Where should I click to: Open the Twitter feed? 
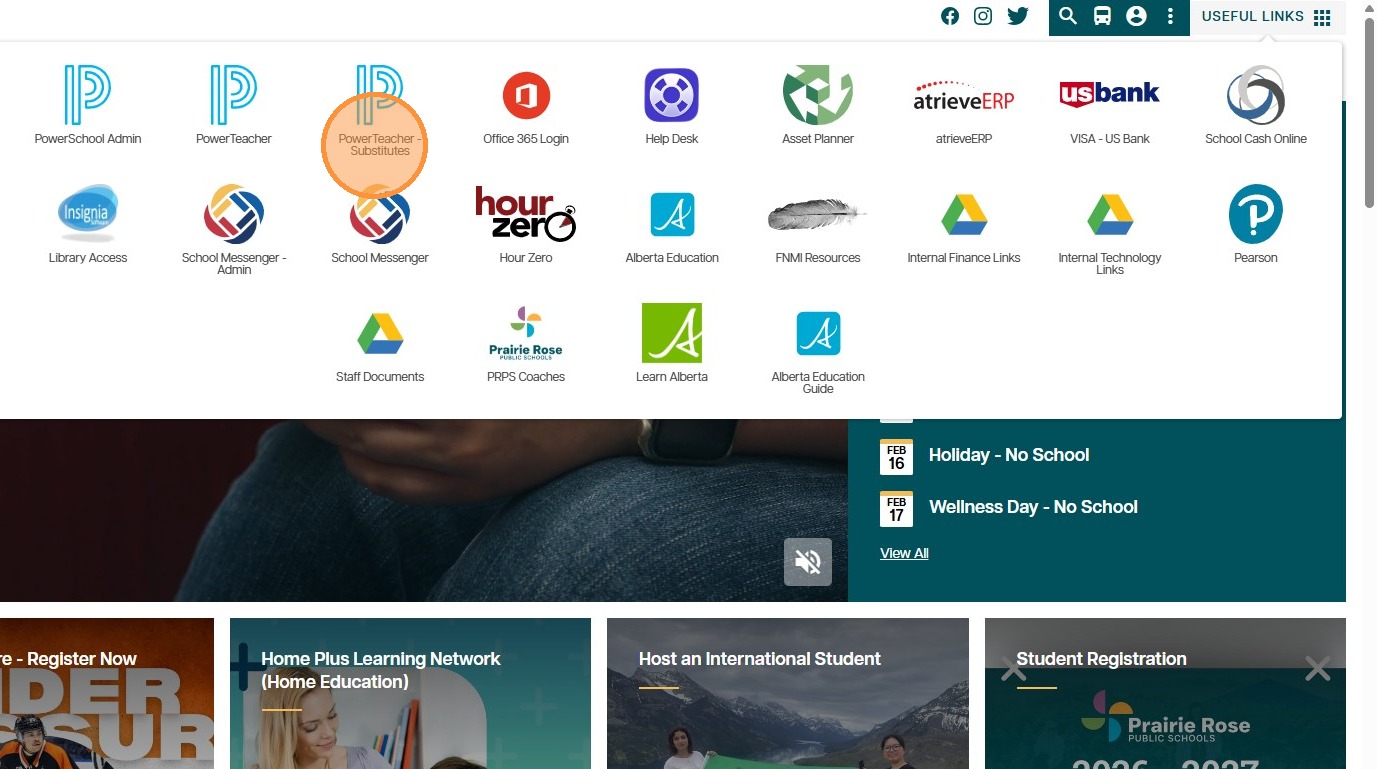pos(1018,16)
